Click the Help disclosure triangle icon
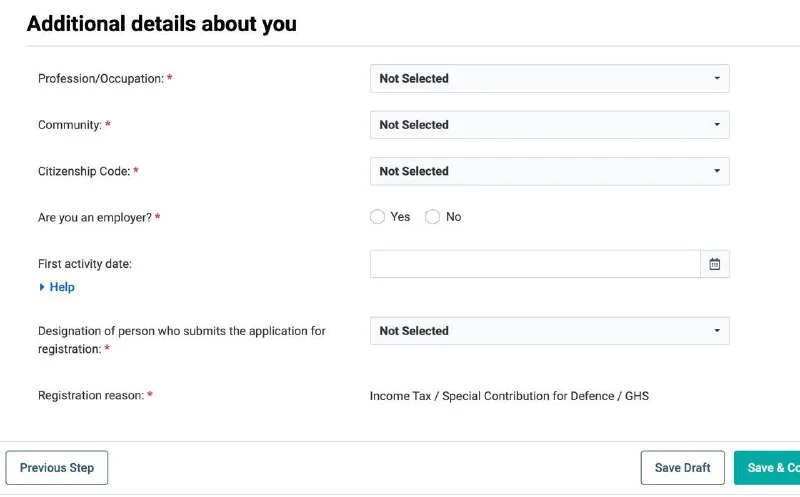Screen dimensions: 800x497 (42, 287)
